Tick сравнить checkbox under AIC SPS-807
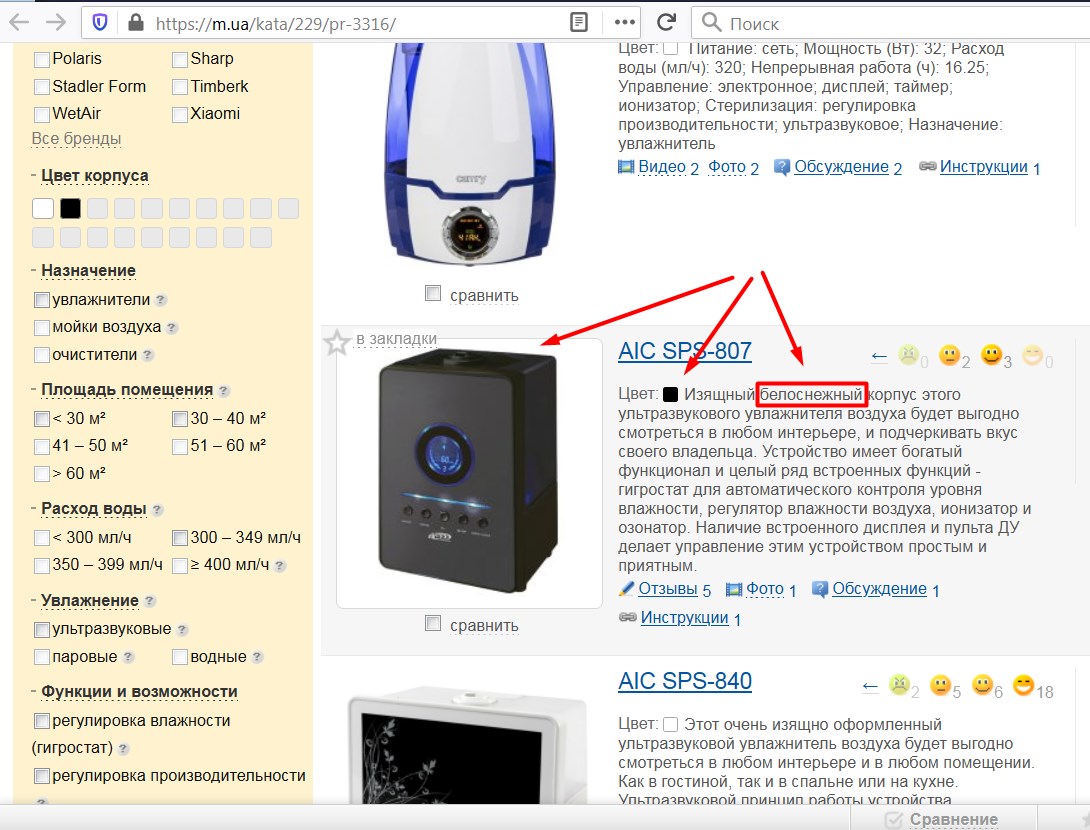Screen dimensions: 1090x830 click(x=433, y=624)
